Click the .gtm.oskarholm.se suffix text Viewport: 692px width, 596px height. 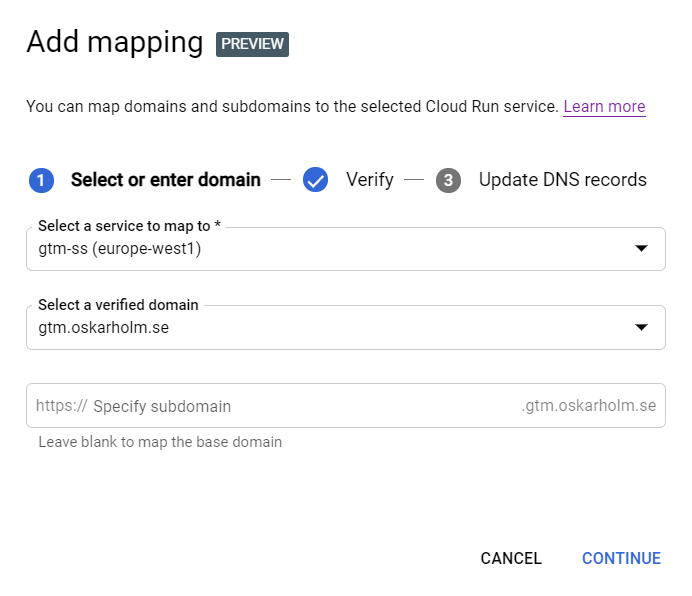click(x=588, y=406)
